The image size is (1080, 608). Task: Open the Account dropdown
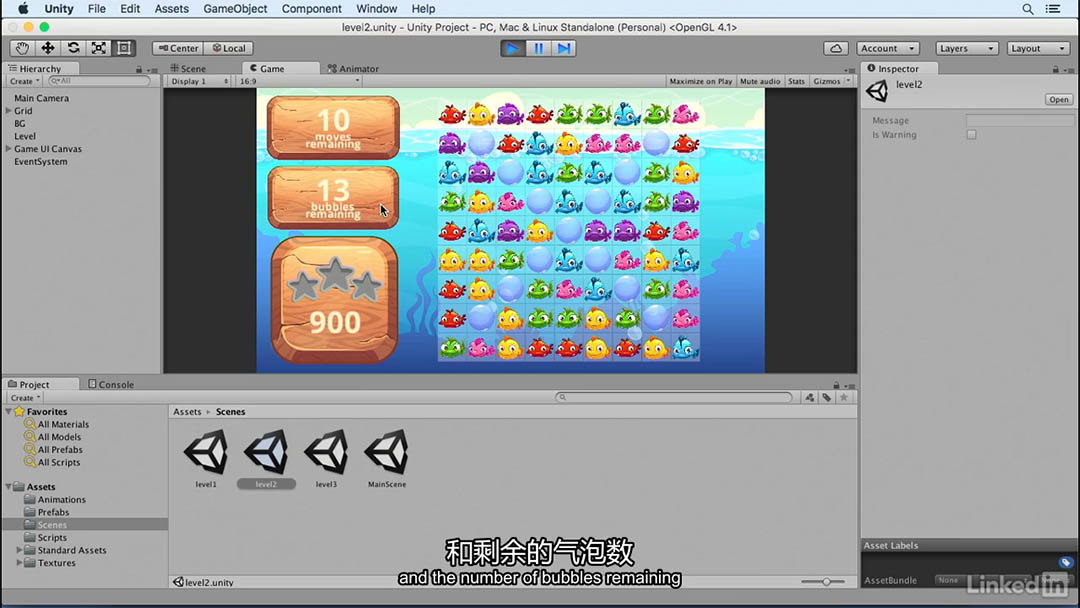[x=887, y=48]
